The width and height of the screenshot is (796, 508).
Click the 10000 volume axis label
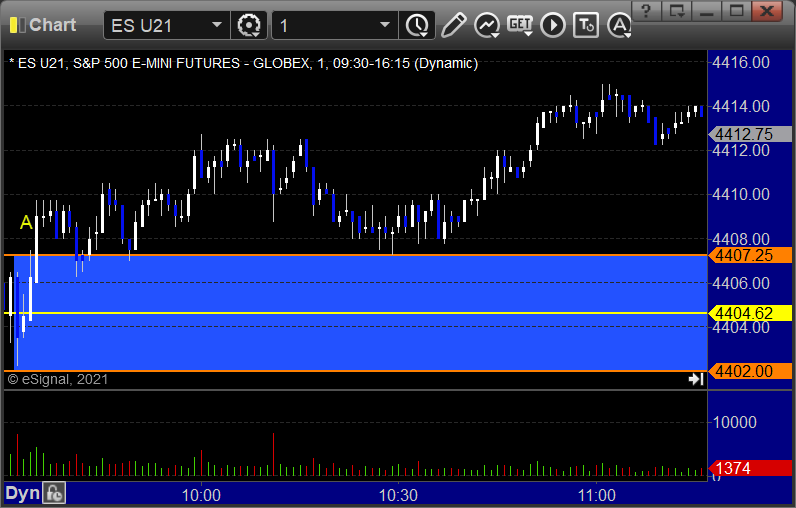[735, 422]
